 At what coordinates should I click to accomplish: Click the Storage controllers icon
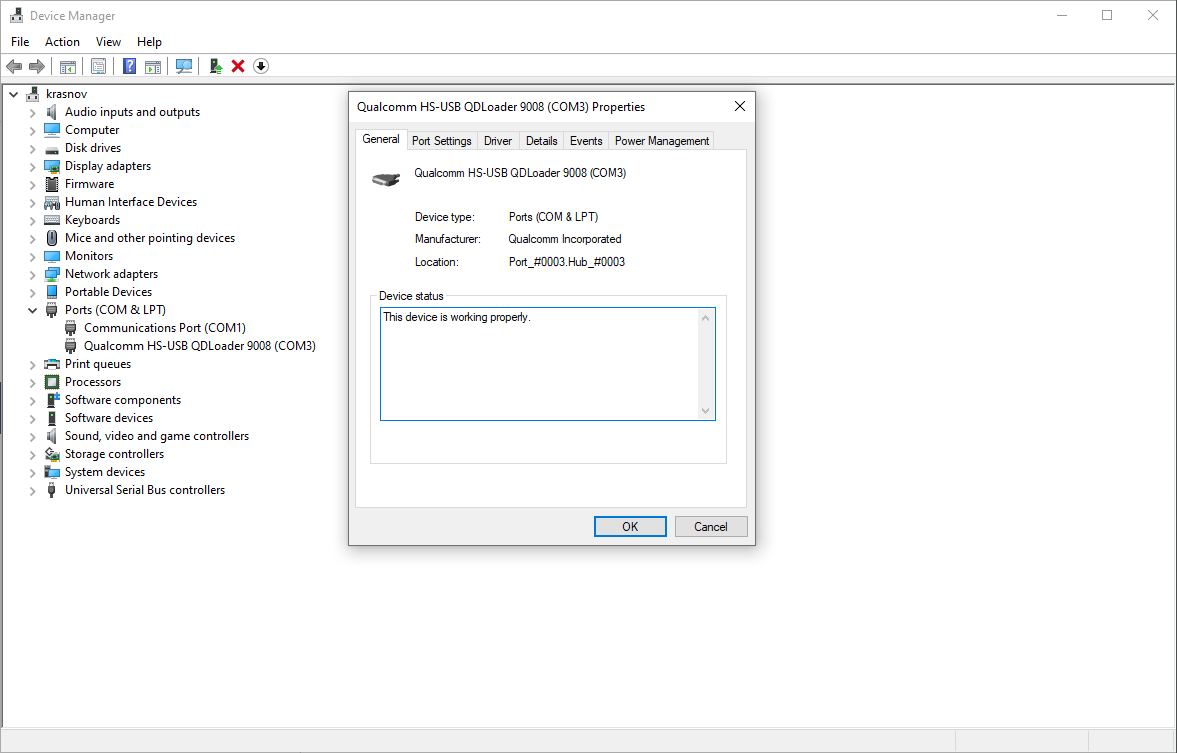point(52,454)
